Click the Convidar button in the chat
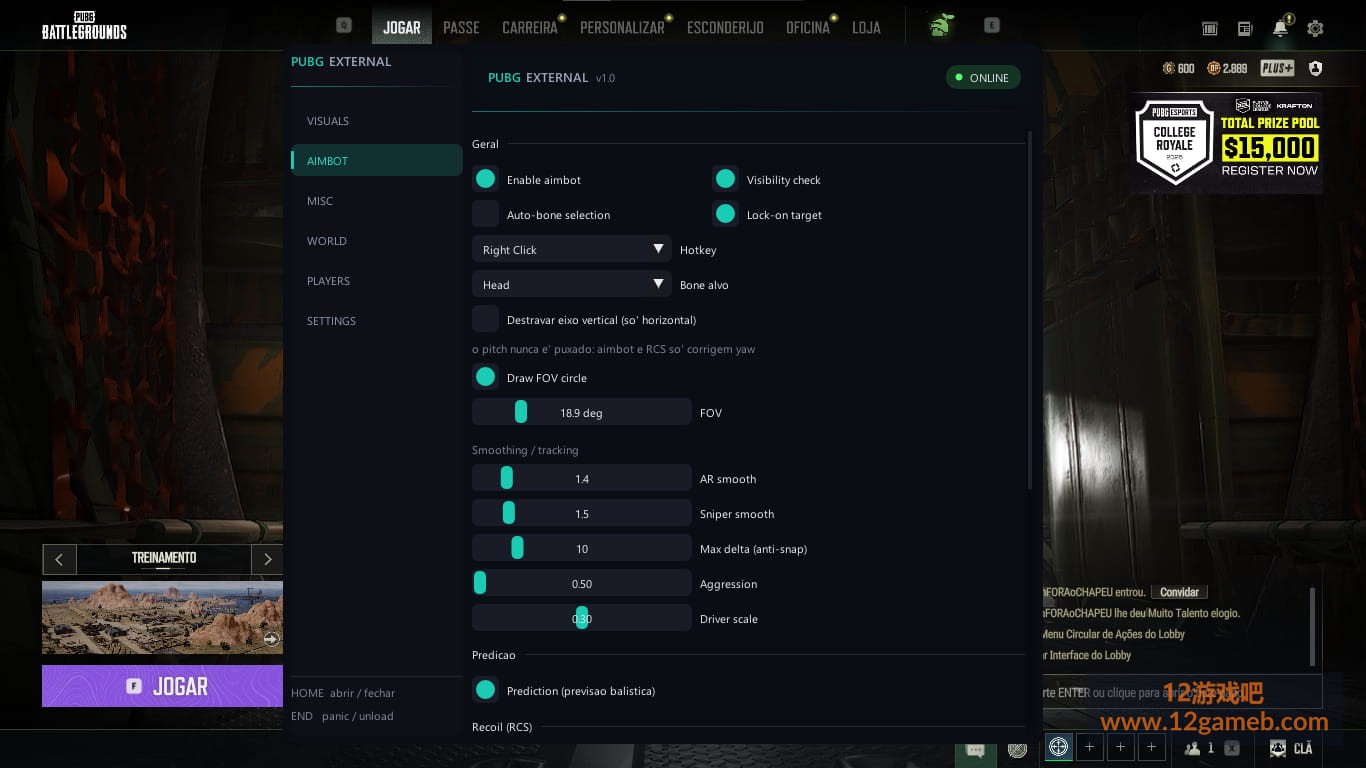 point(1179,592)
